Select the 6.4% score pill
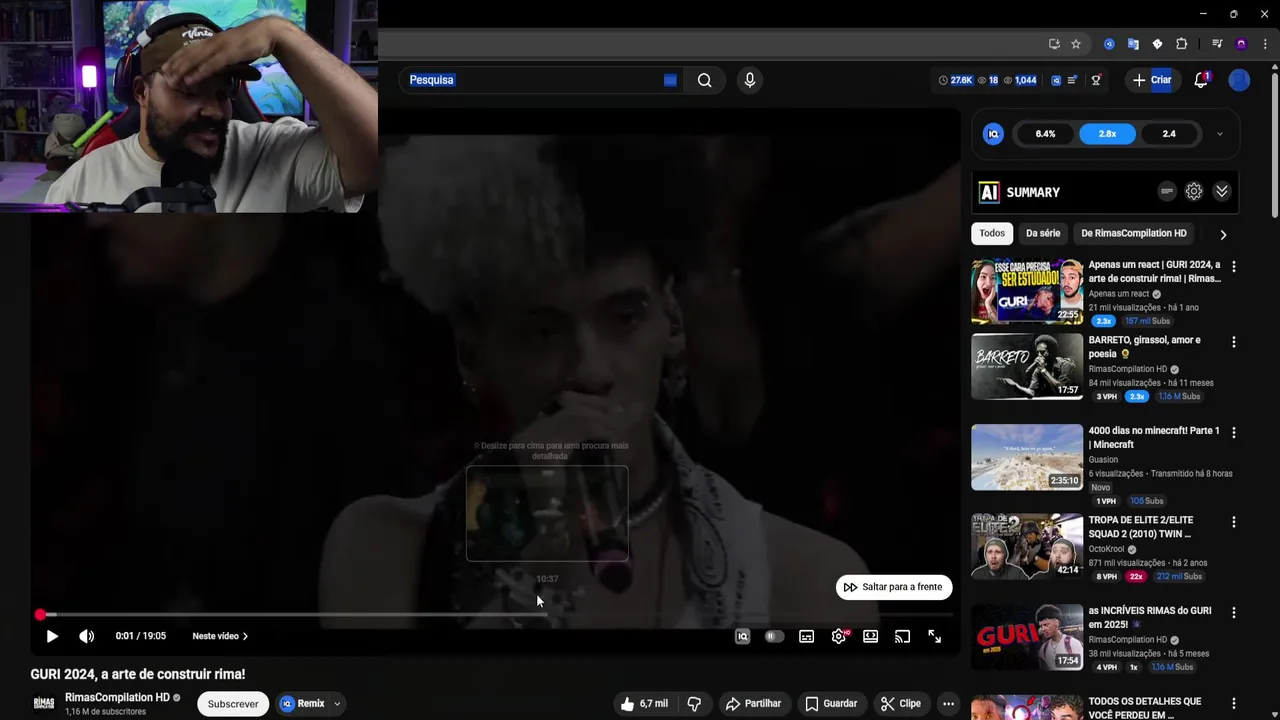The image size is (1280, 720). [1045, 134]
